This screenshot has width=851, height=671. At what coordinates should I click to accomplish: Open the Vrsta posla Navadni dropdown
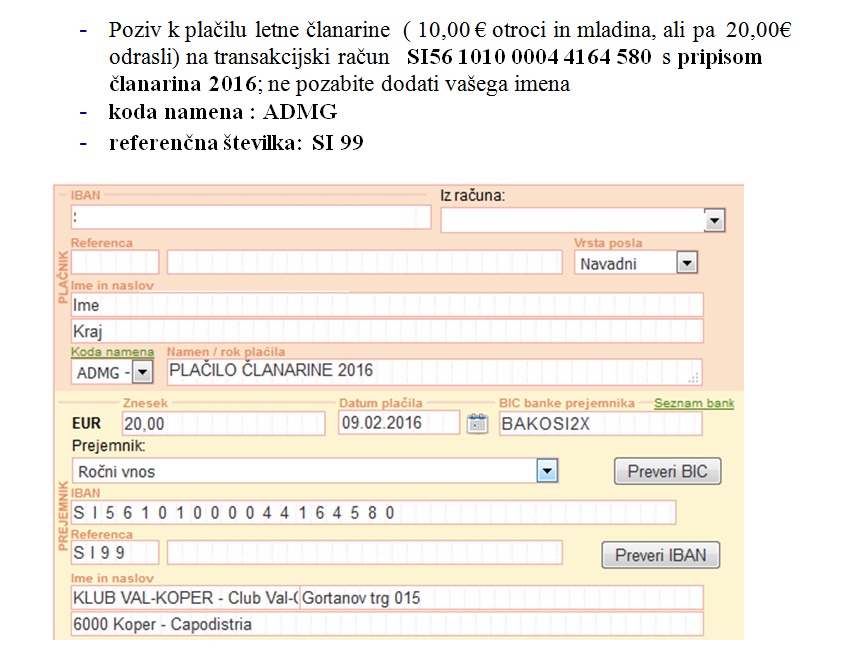(x=686, y=264)
